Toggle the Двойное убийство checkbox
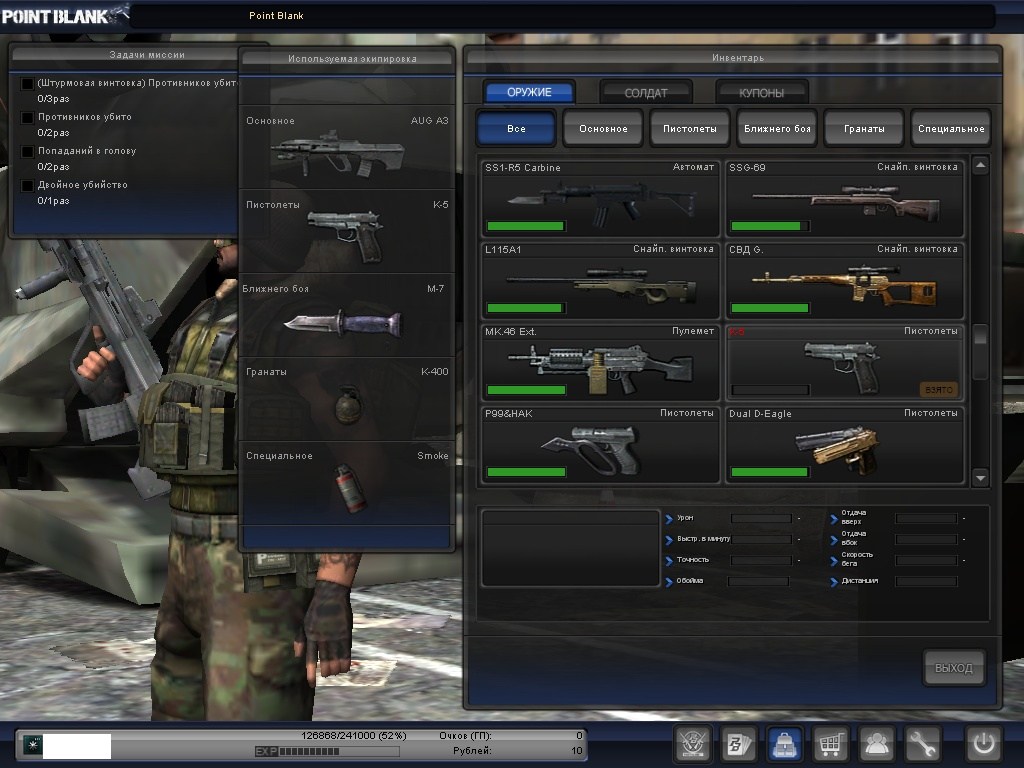This screenshot has height=768, width=1024. tap(27, 185)
